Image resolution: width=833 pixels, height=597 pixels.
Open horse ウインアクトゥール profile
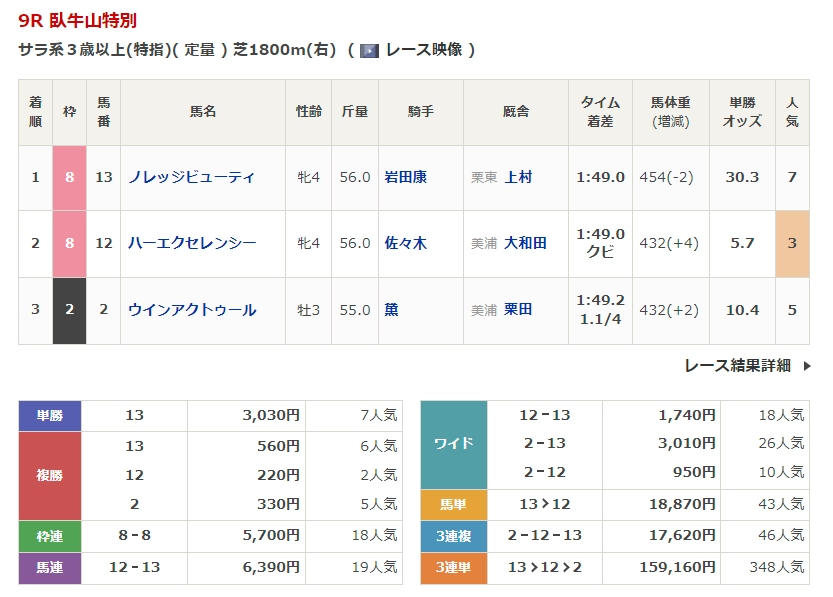pyautogui.click(x=192, y=310)
